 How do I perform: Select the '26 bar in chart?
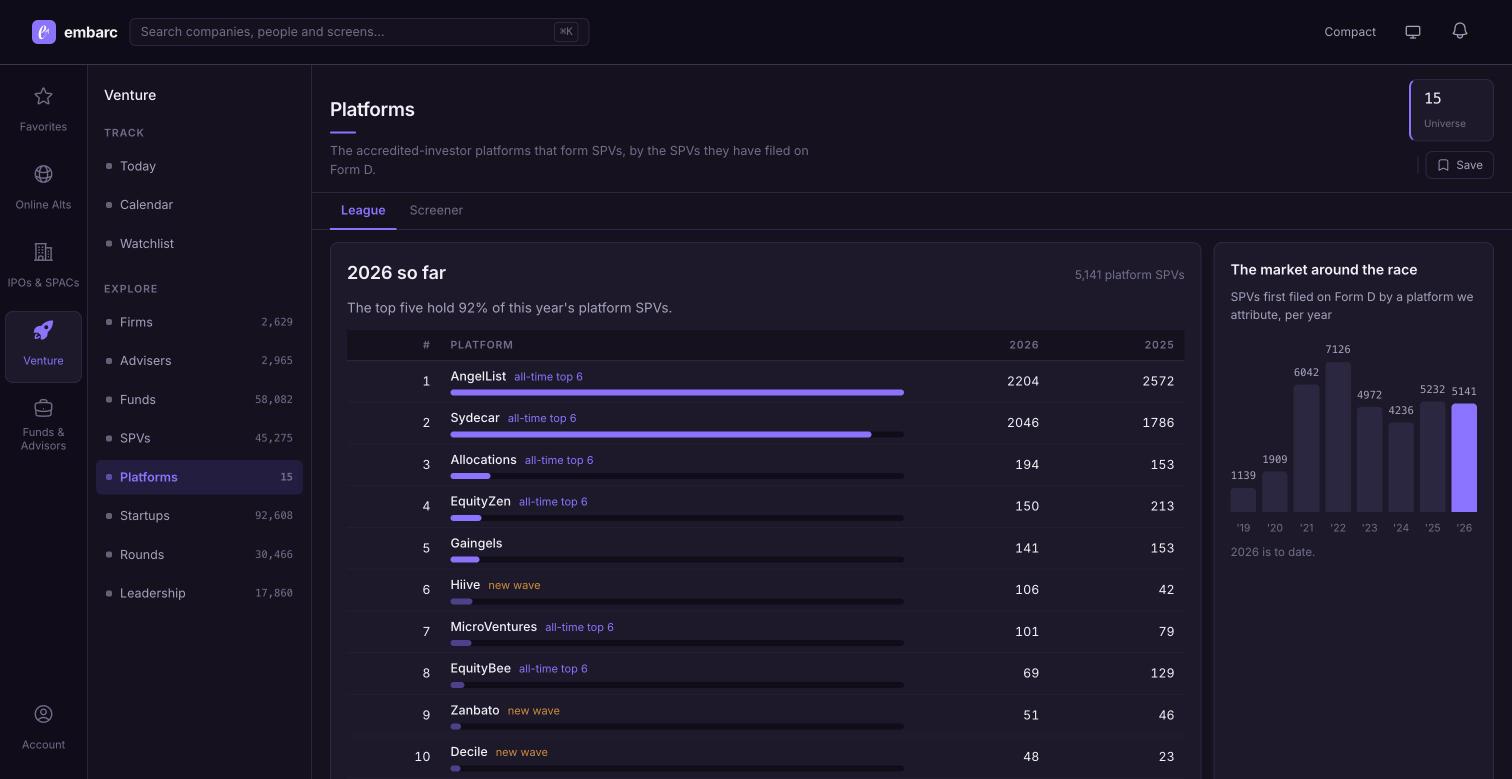1464,457
